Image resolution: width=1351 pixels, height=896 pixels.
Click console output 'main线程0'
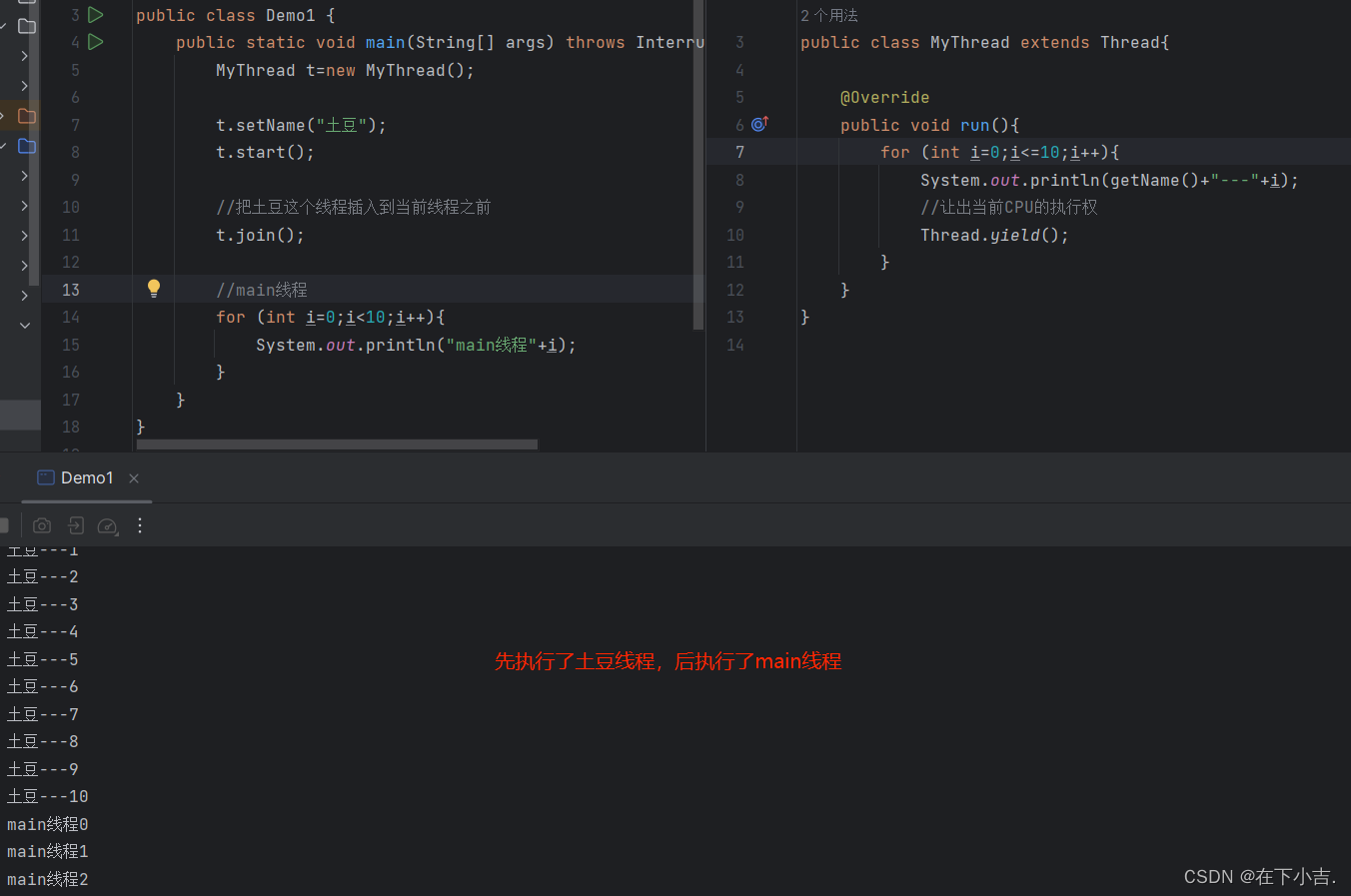[x=48, y=824]
